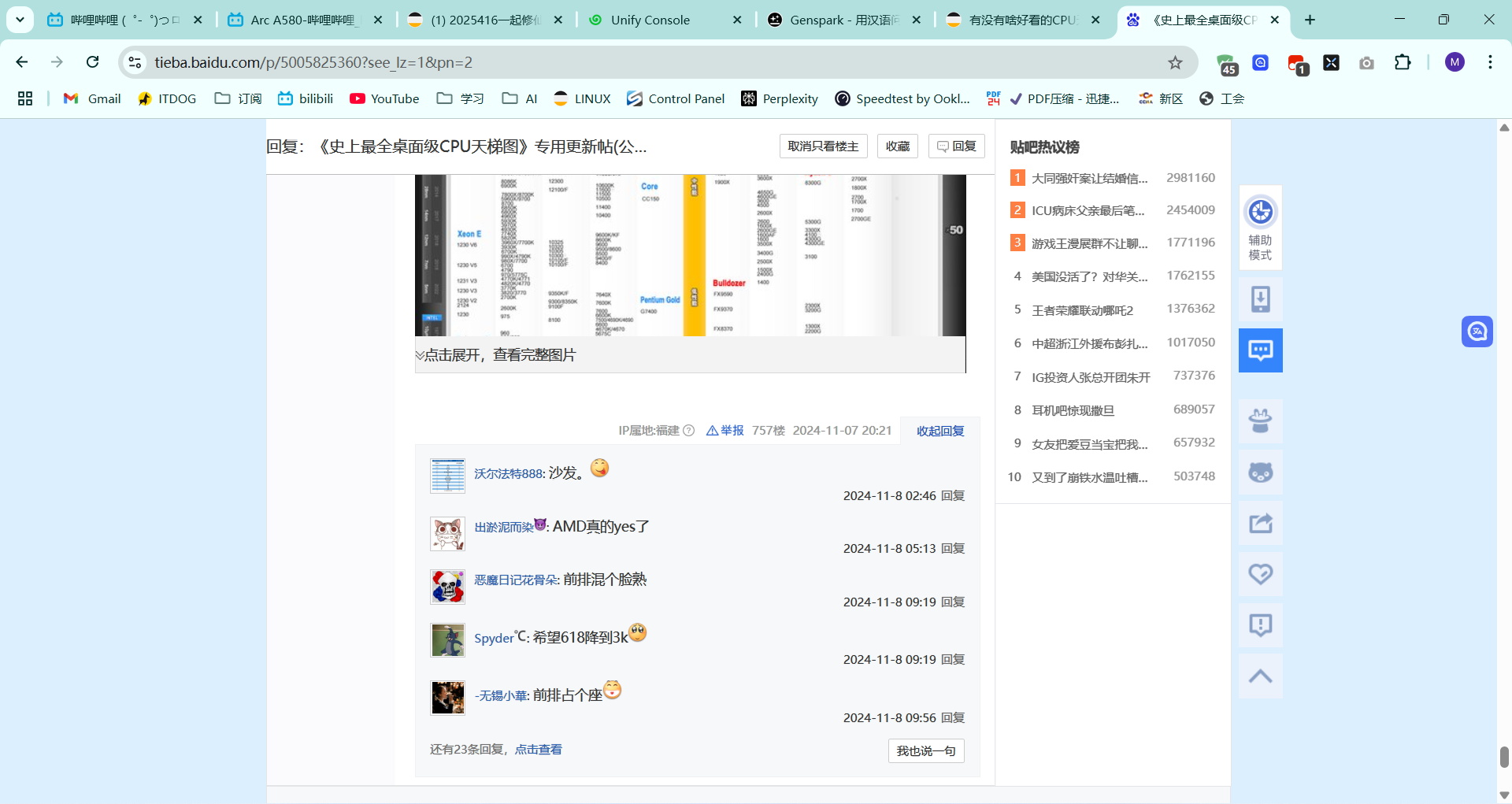Click the download app icon in right sidebar
1512x804 pixels.
(x=1260, y=299)
